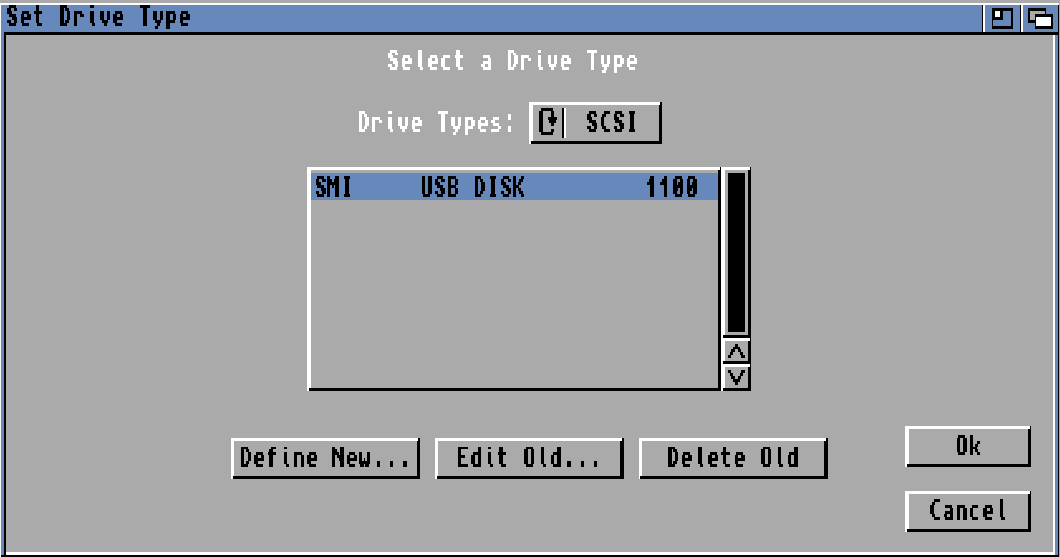Click the Set Drive Type title bar
Screen dimensions: 1060x557
(x=400, y=18)
